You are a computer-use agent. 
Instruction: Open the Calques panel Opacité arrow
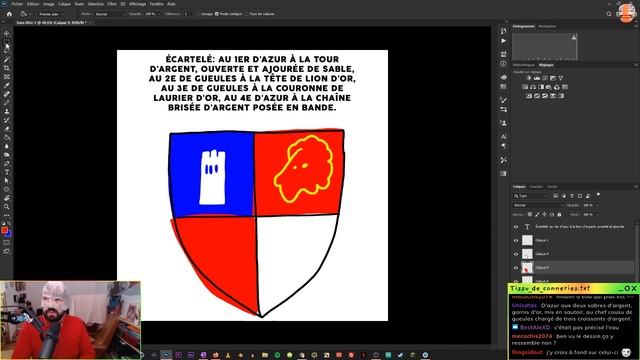pyautogui.click(x=597, y=205)
